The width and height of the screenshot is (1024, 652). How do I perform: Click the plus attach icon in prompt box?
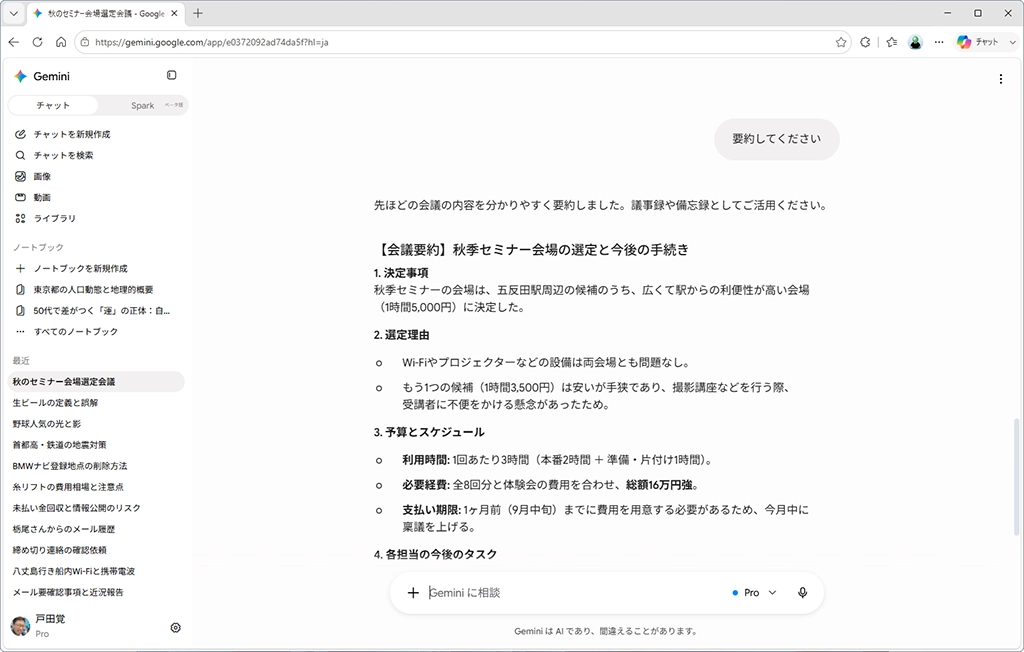(413, 593)
